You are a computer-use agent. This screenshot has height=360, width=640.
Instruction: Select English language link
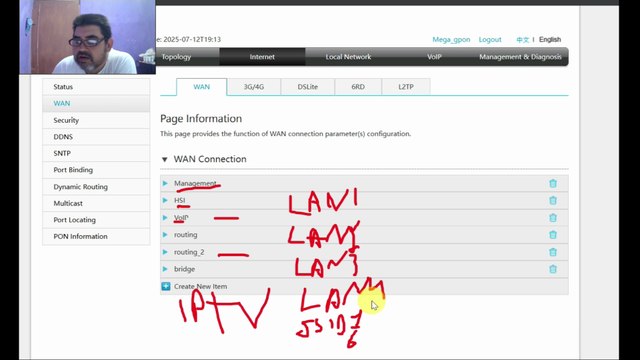550,40
